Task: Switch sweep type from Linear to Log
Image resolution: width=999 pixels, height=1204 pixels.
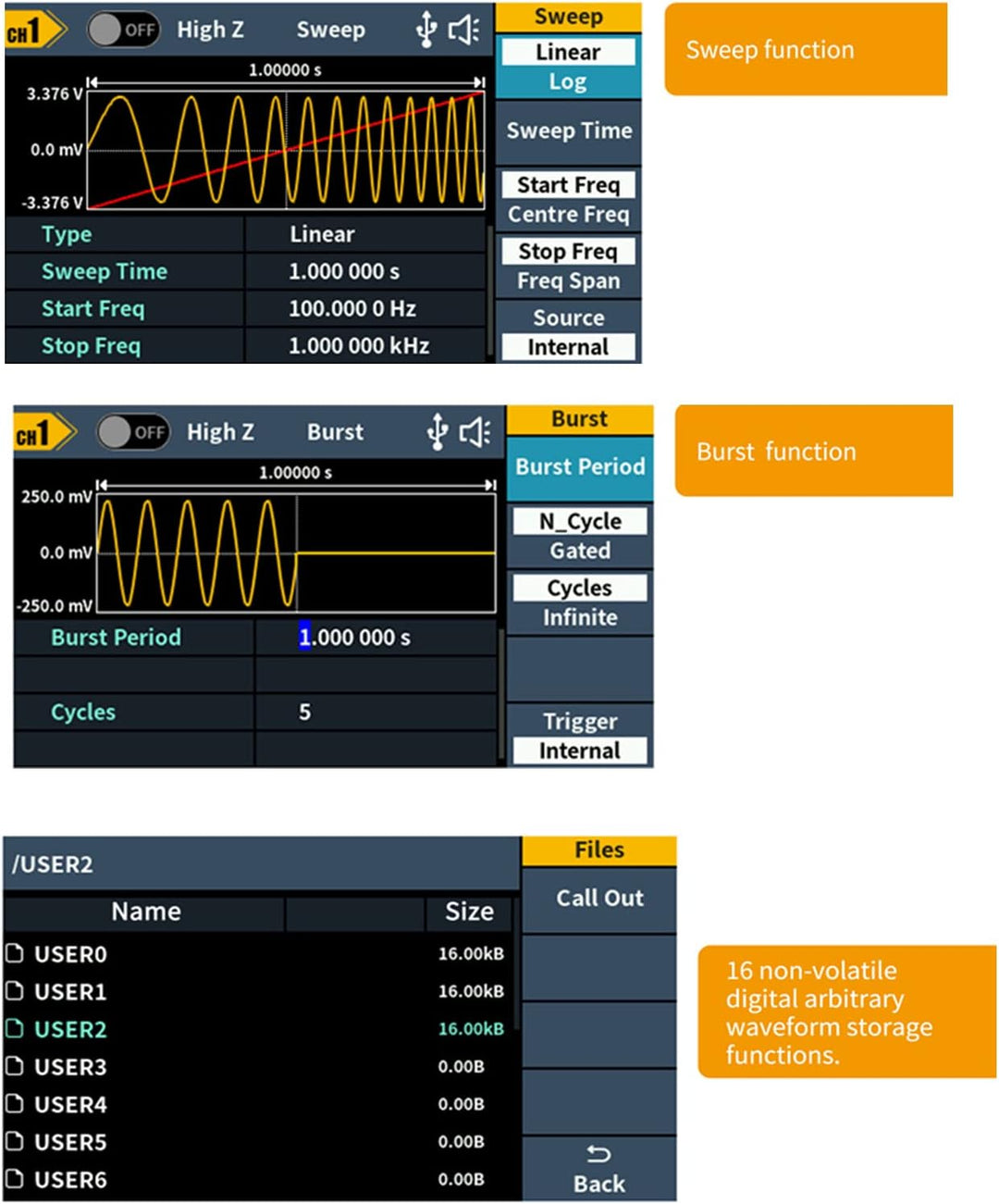Action: (568, 81)
